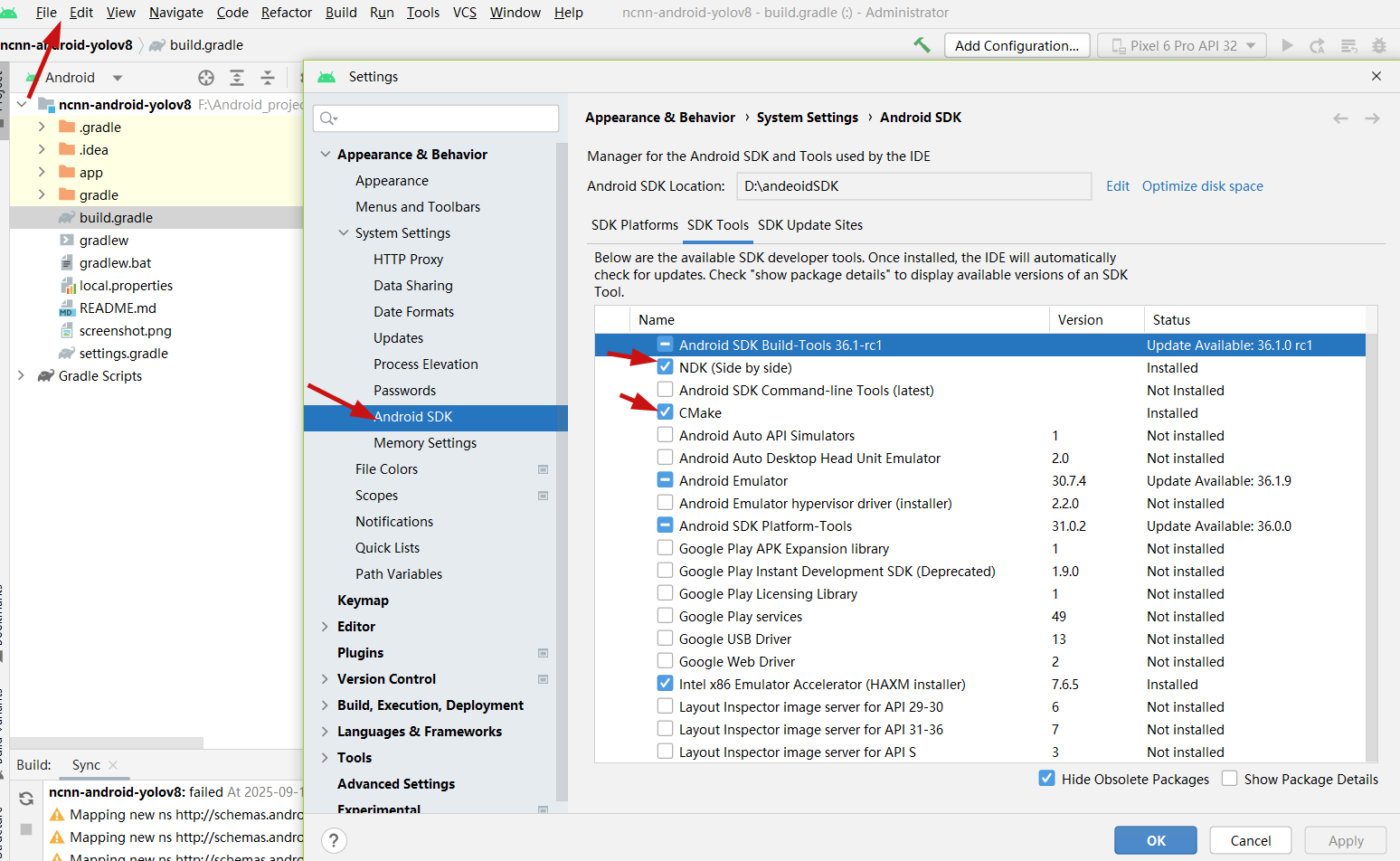Image resolution: width=1400 pixels, height=861 pixels.
Task: Open the Tools menu
Action: (x=423, y=13)
